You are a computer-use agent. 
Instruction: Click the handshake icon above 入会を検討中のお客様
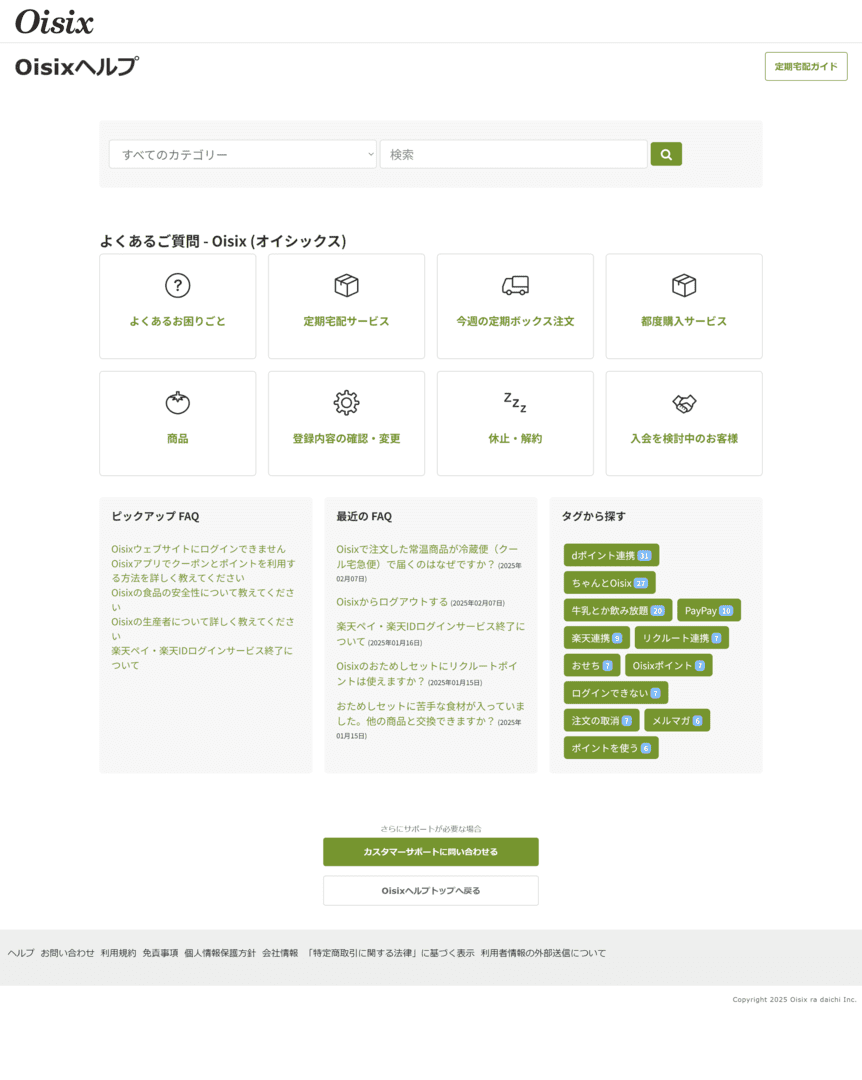[x=684, y=403]
